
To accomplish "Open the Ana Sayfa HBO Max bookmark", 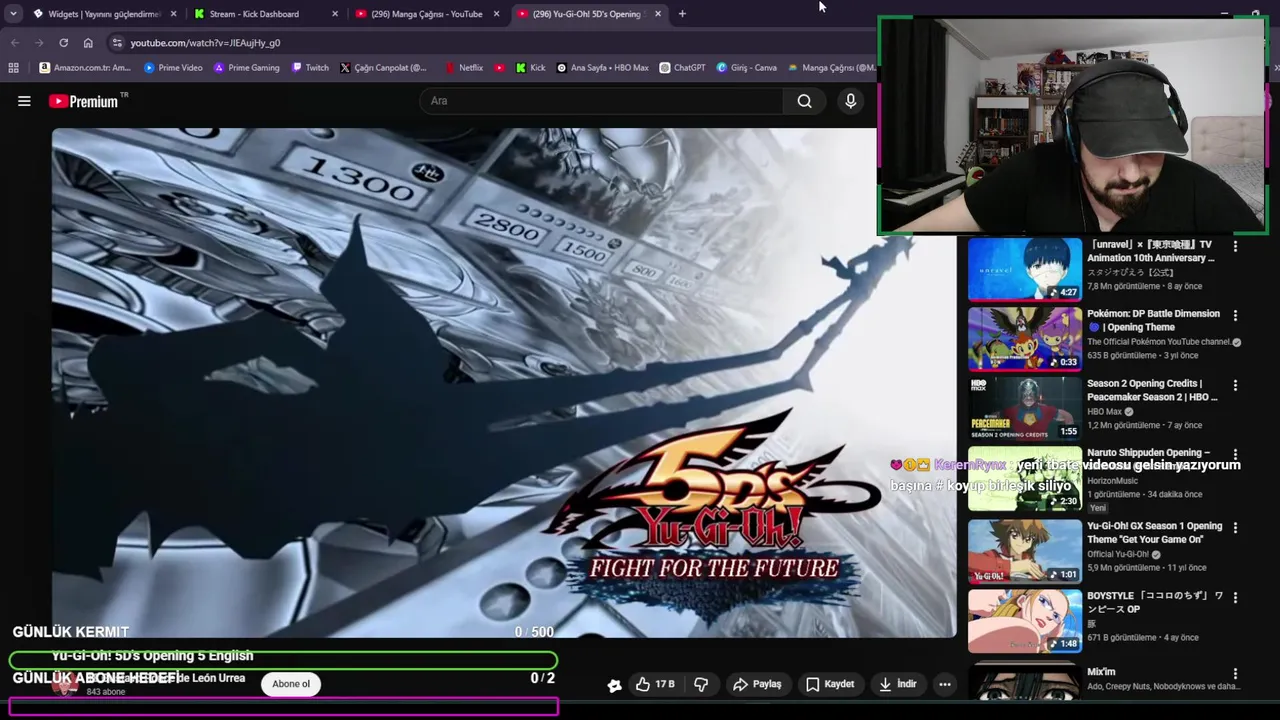I will click(602, 68).
